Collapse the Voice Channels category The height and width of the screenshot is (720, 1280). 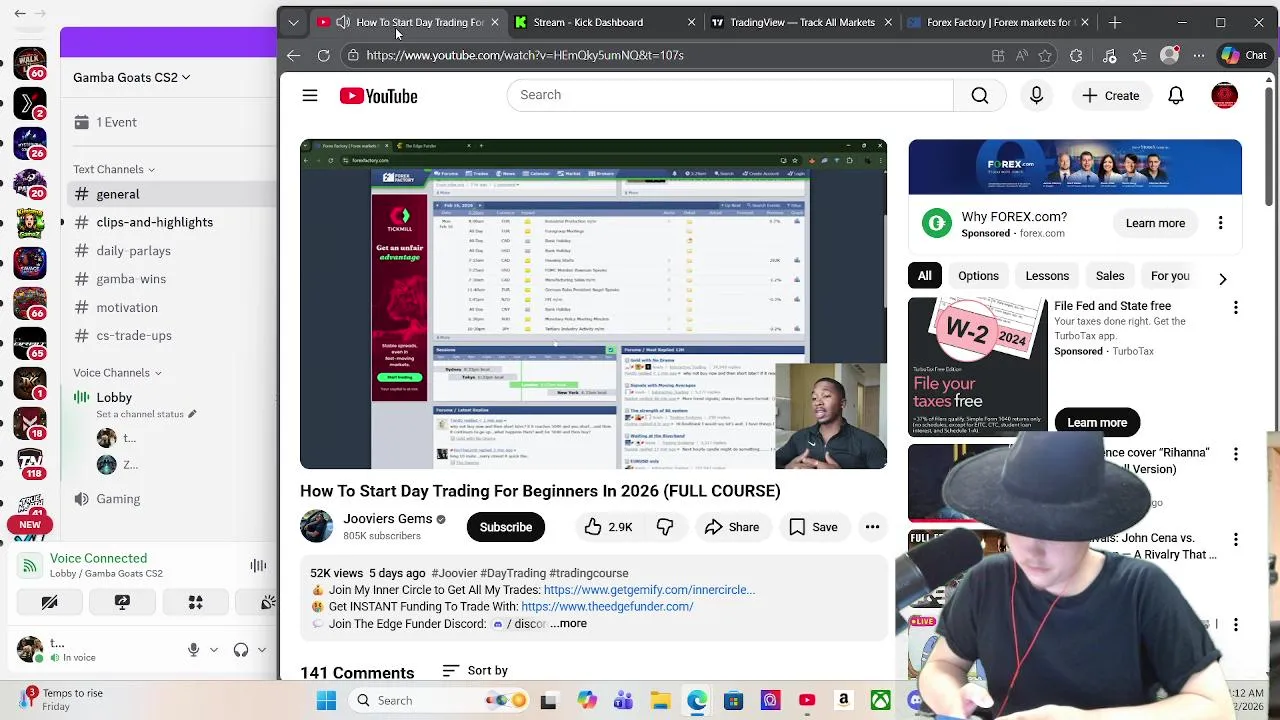pyautogui.click(x=118, y=373)
